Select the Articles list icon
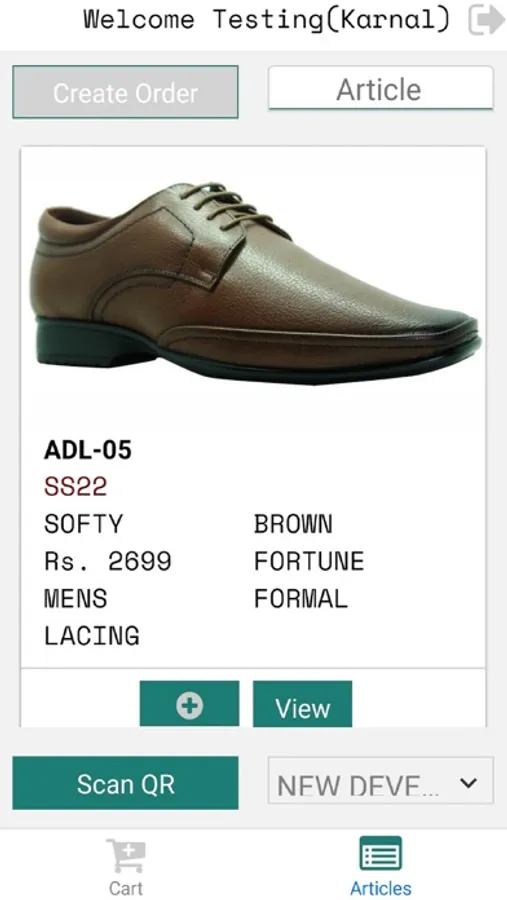 pyautogui.click(x=381, y=854)
